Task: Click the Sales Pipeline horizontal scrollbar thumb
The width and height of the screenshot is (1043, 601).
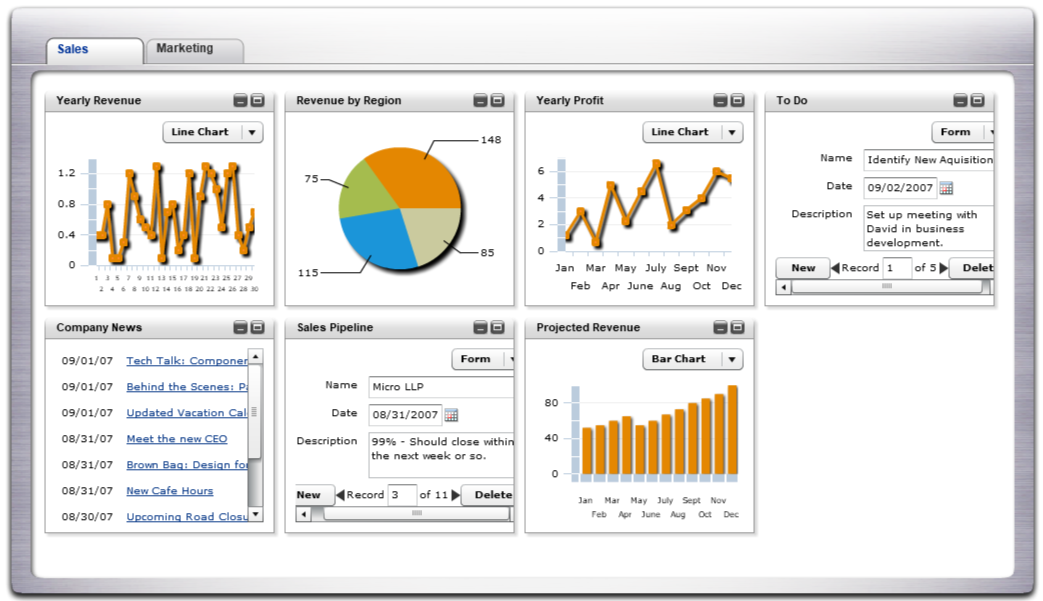Action: click(x=416, y=513)
